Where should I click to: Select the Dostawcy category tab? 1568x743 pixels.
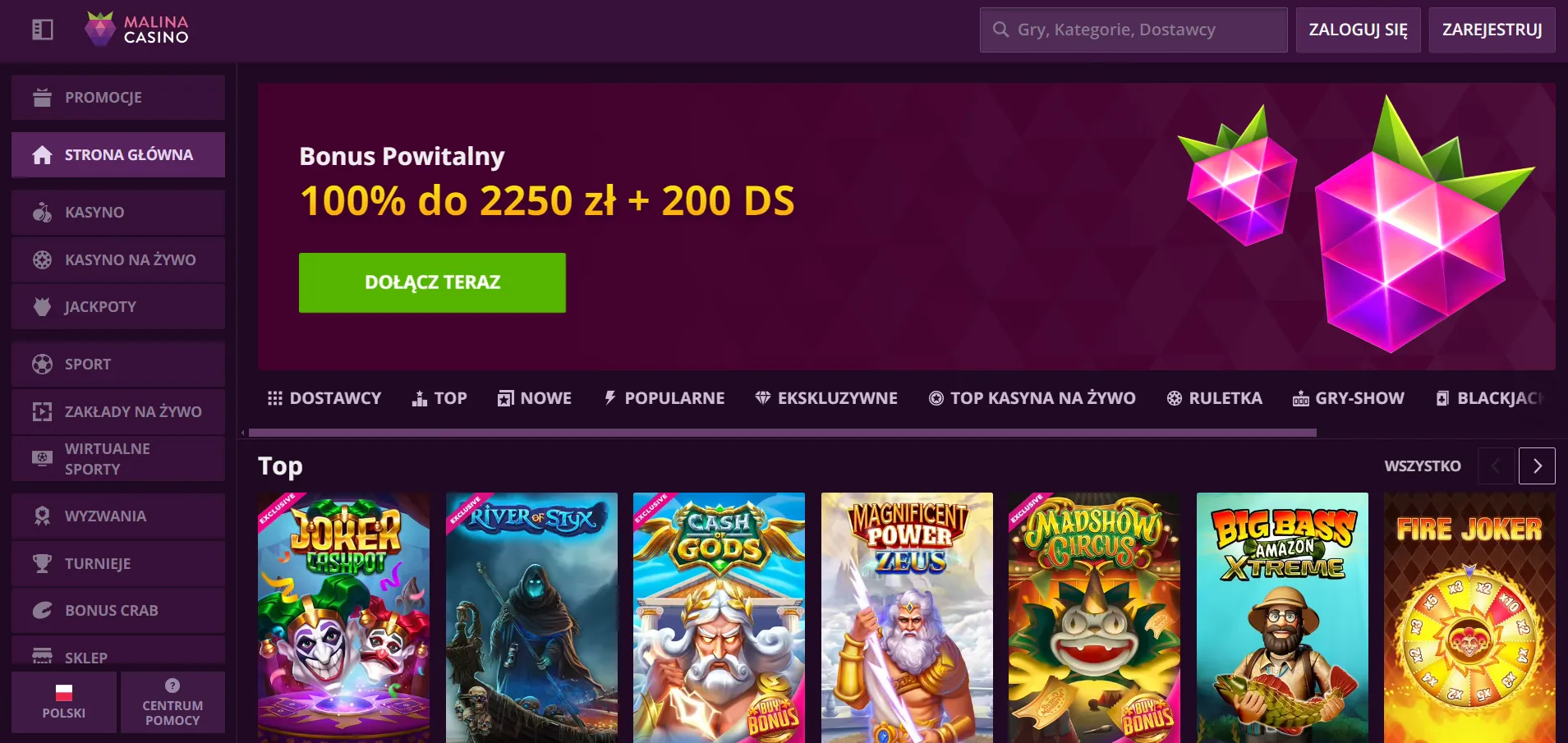coord(324,398)
